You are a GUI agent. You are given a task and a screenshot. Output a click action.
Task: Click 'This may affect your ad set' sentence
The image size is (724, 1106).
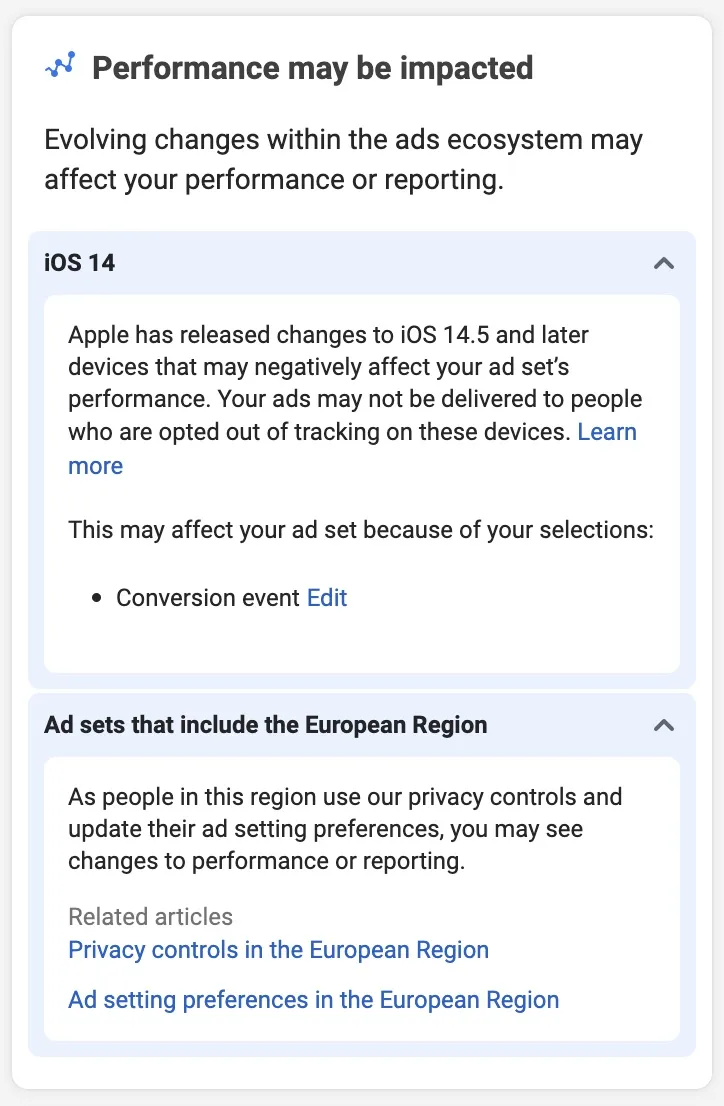pos(361,530)
